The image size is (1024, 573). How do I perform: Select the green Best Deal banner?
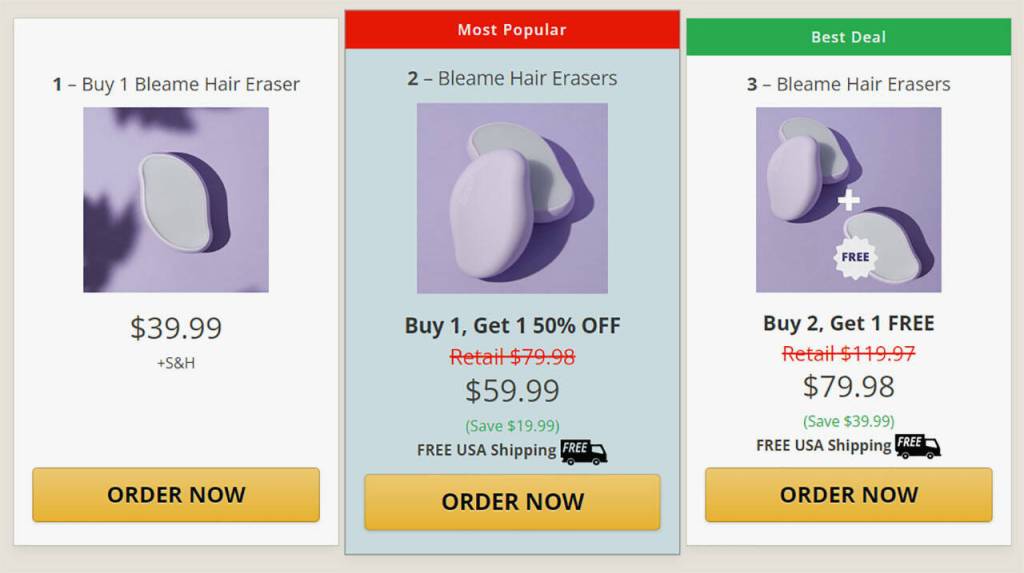[848, 37]
